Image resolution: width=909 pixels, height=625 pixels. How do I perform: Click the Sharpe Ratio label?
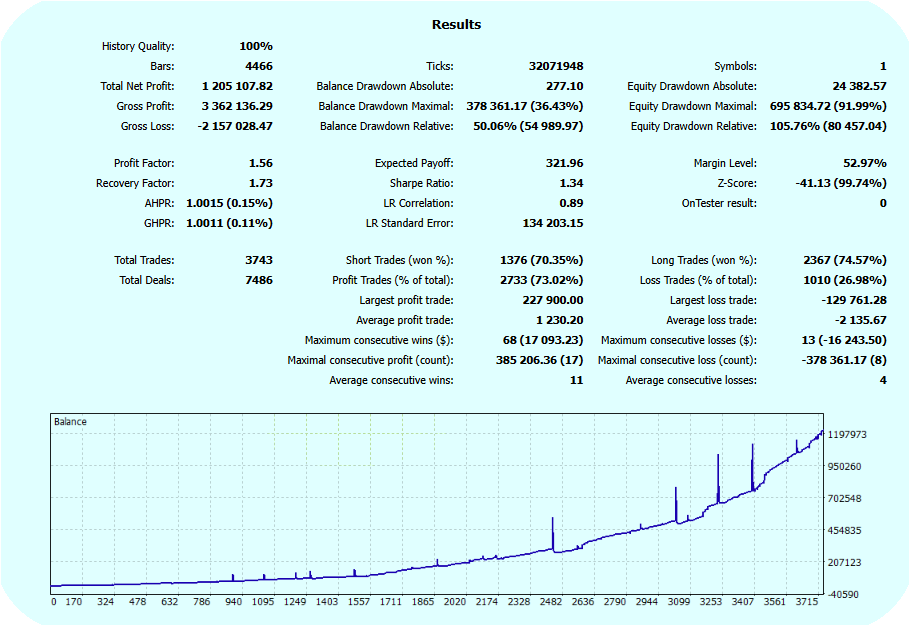click(421, 183)
